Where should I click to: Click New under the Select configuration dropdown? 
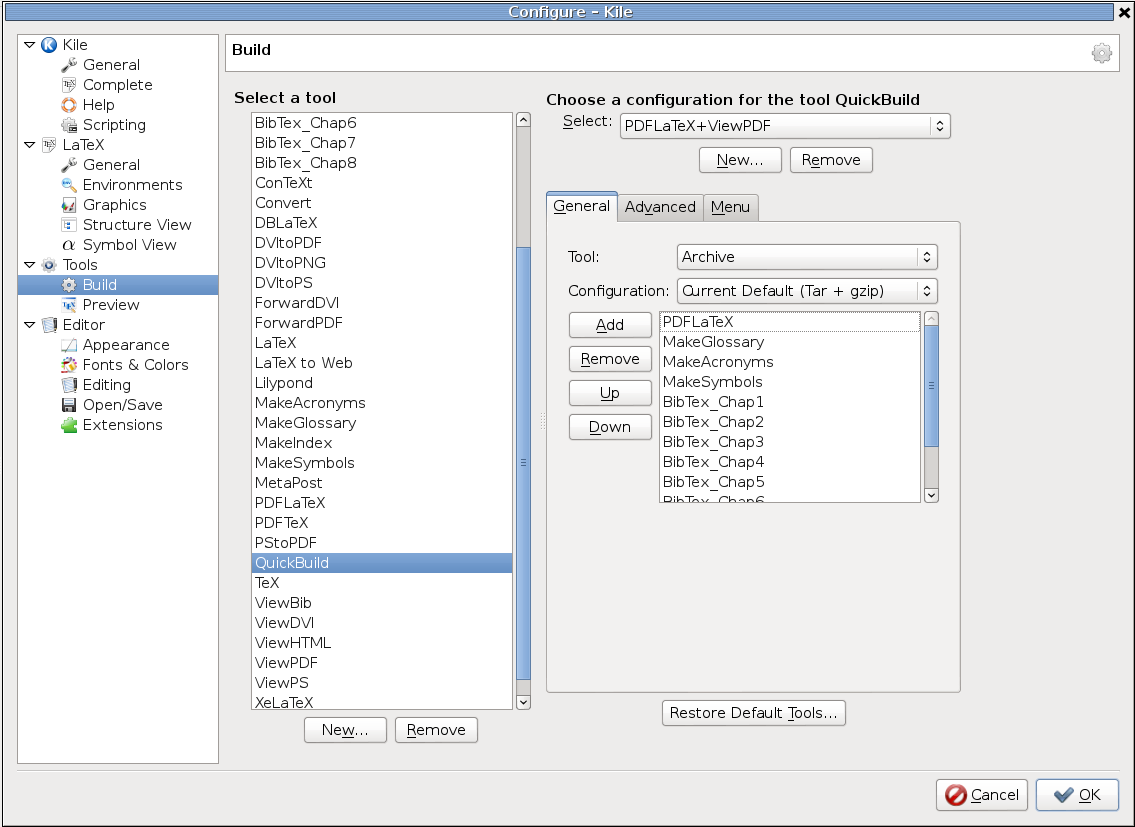[x=740, y=160]
